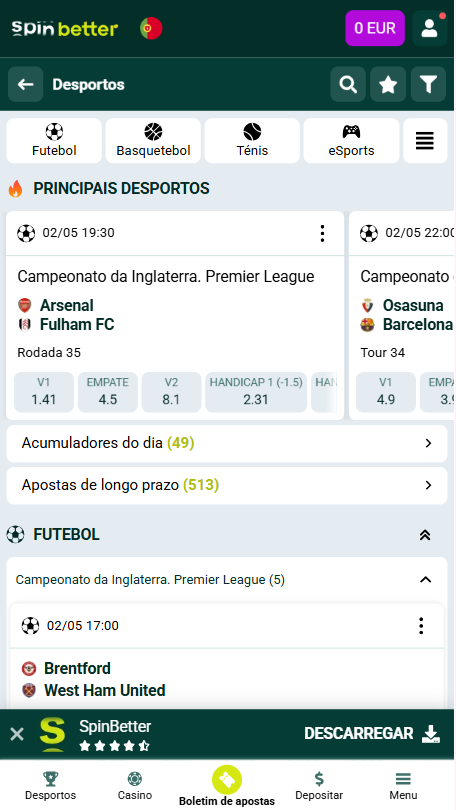Change language via Portugal flag icon

[151, 28]
